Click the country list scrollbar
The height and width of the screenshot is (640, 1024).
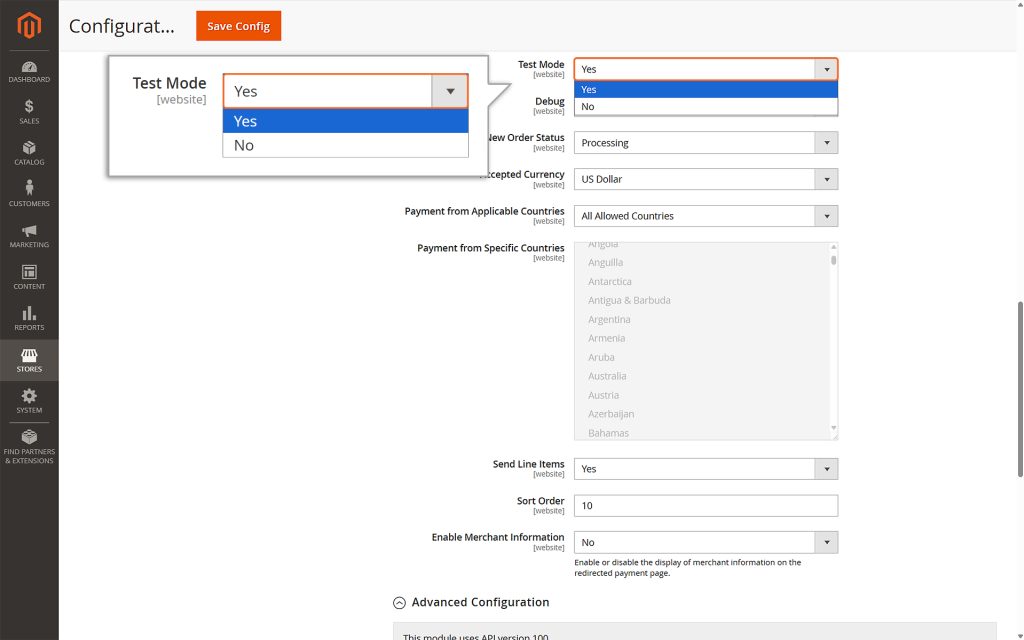coord(831,262)
